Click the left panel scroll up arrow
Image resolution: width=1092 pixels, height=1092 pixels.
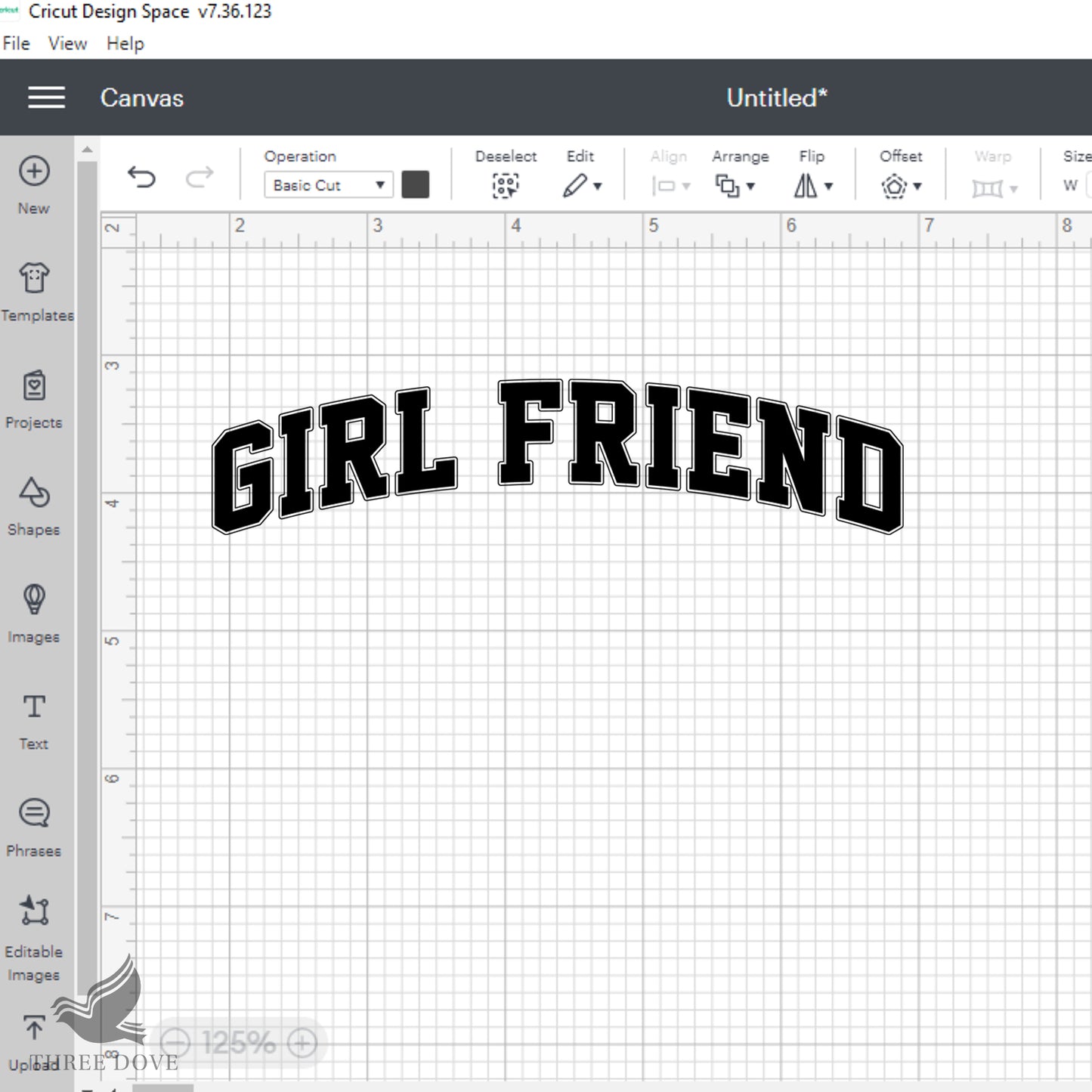pyautogui.click(x=87, y=150)
